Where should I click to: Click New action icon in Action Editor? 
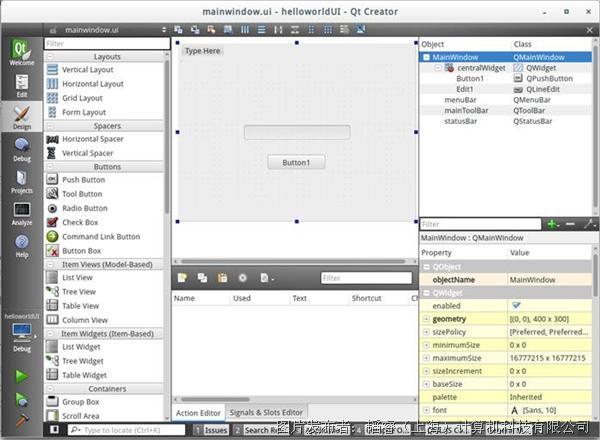(x=183, y=278)
